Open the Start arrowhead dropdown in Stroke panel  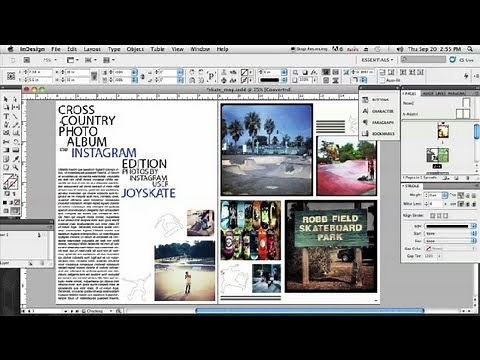[450, 233]
